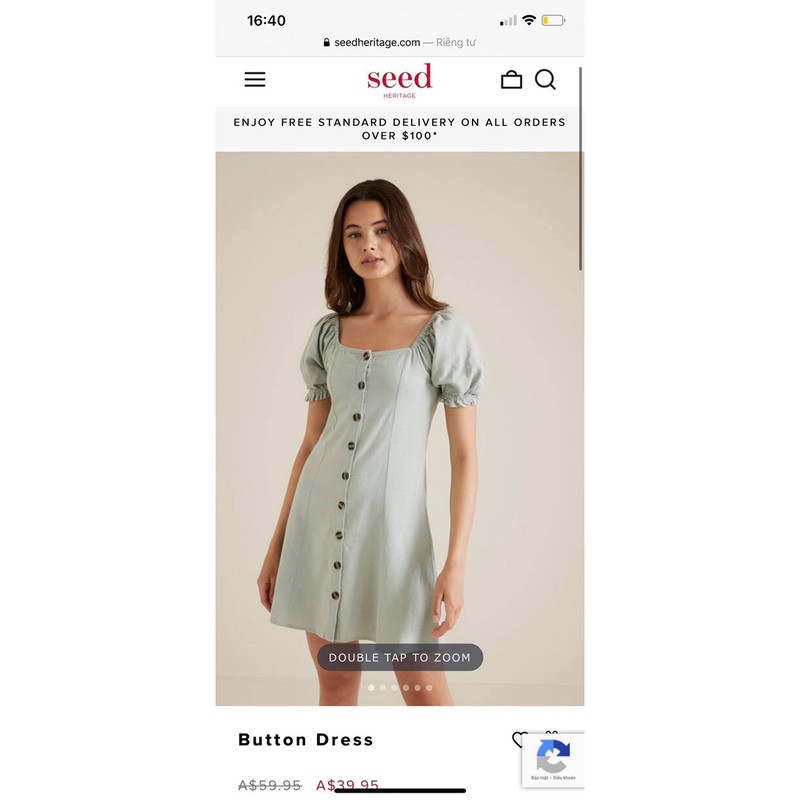Tap the Button Dress product title
The height and width of the screenshot is (800, 800).
point(306,739)
